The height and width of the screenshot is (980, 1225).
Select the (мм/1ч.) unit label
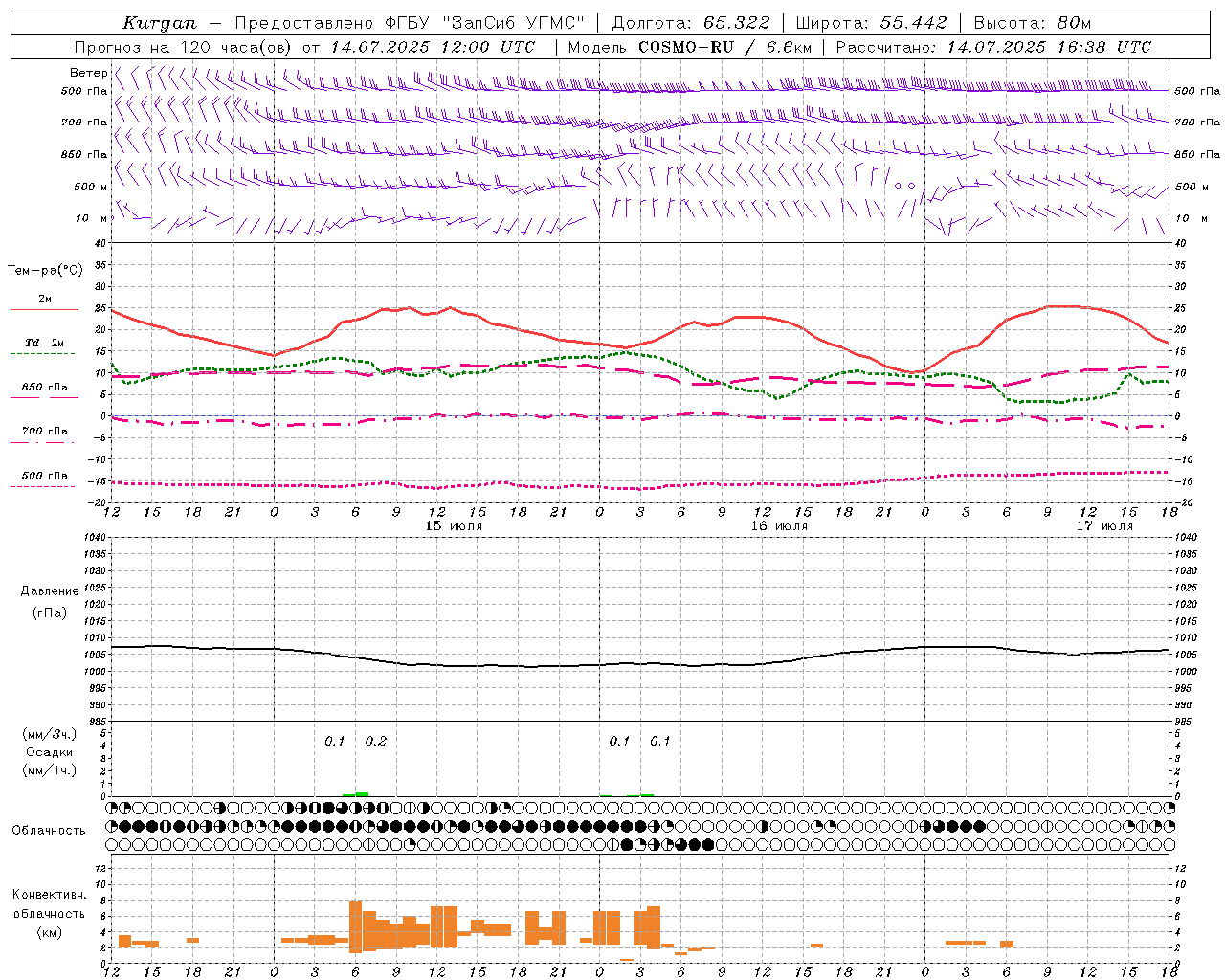click(50, 770)
